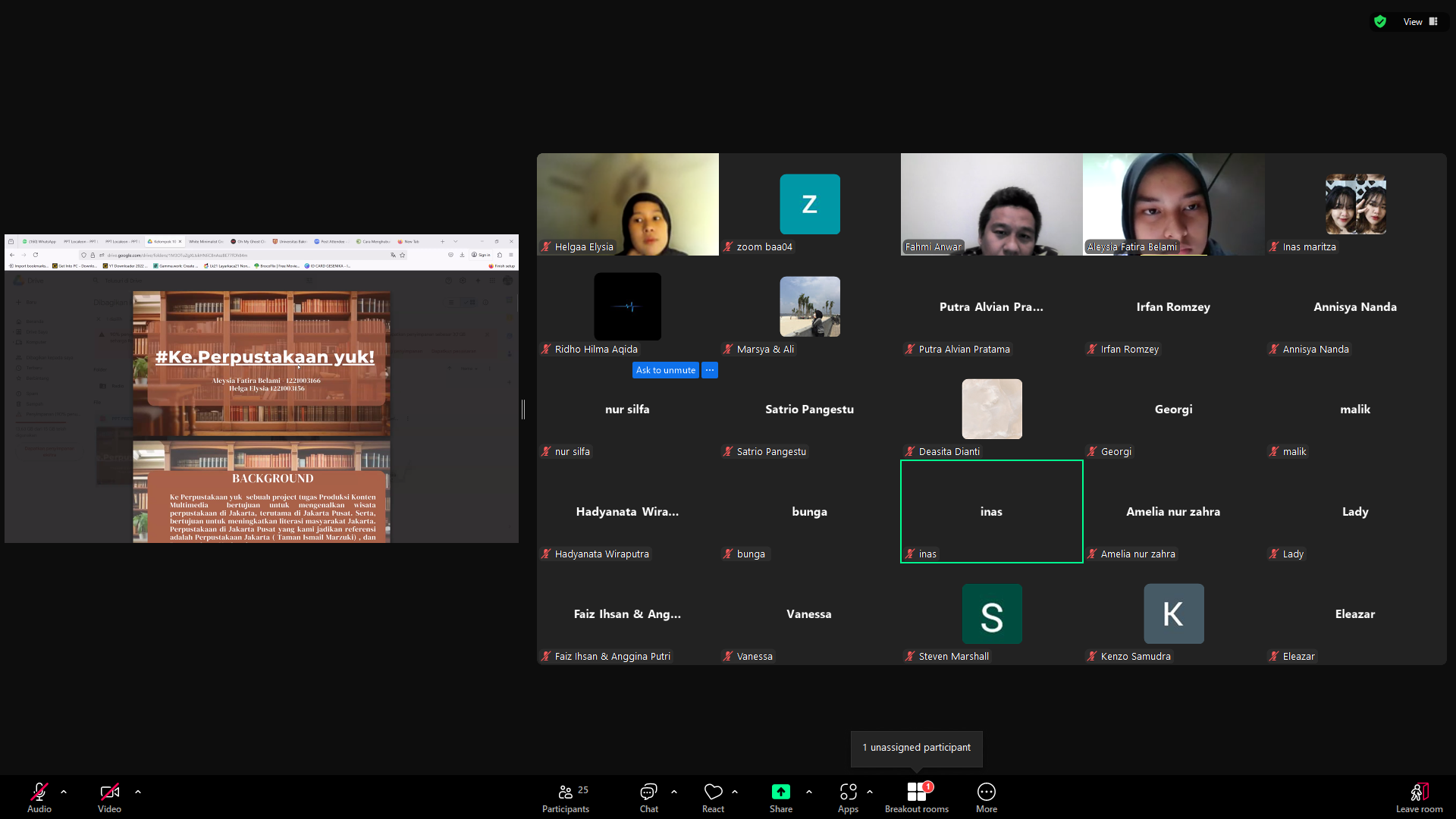
Task: Ask Ridho Hilma Aqida to unmute
Action: coord(666,370)
